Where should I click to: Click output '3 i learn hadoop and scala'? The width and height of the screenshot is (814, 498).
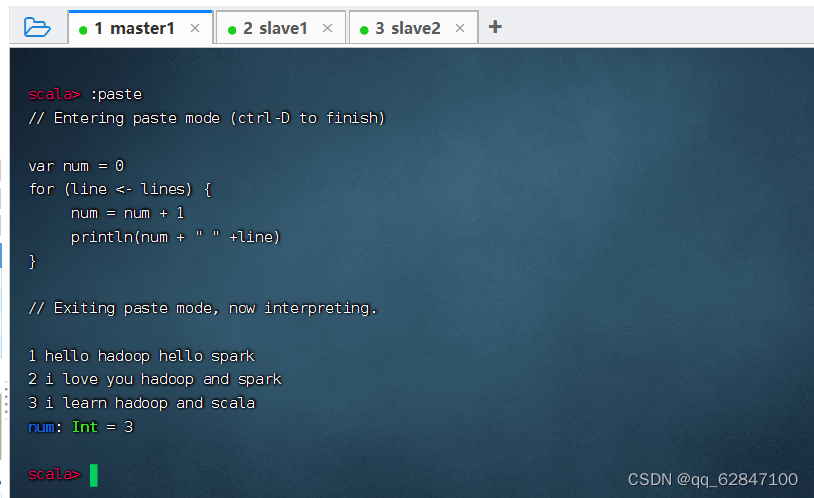[142, 403]
